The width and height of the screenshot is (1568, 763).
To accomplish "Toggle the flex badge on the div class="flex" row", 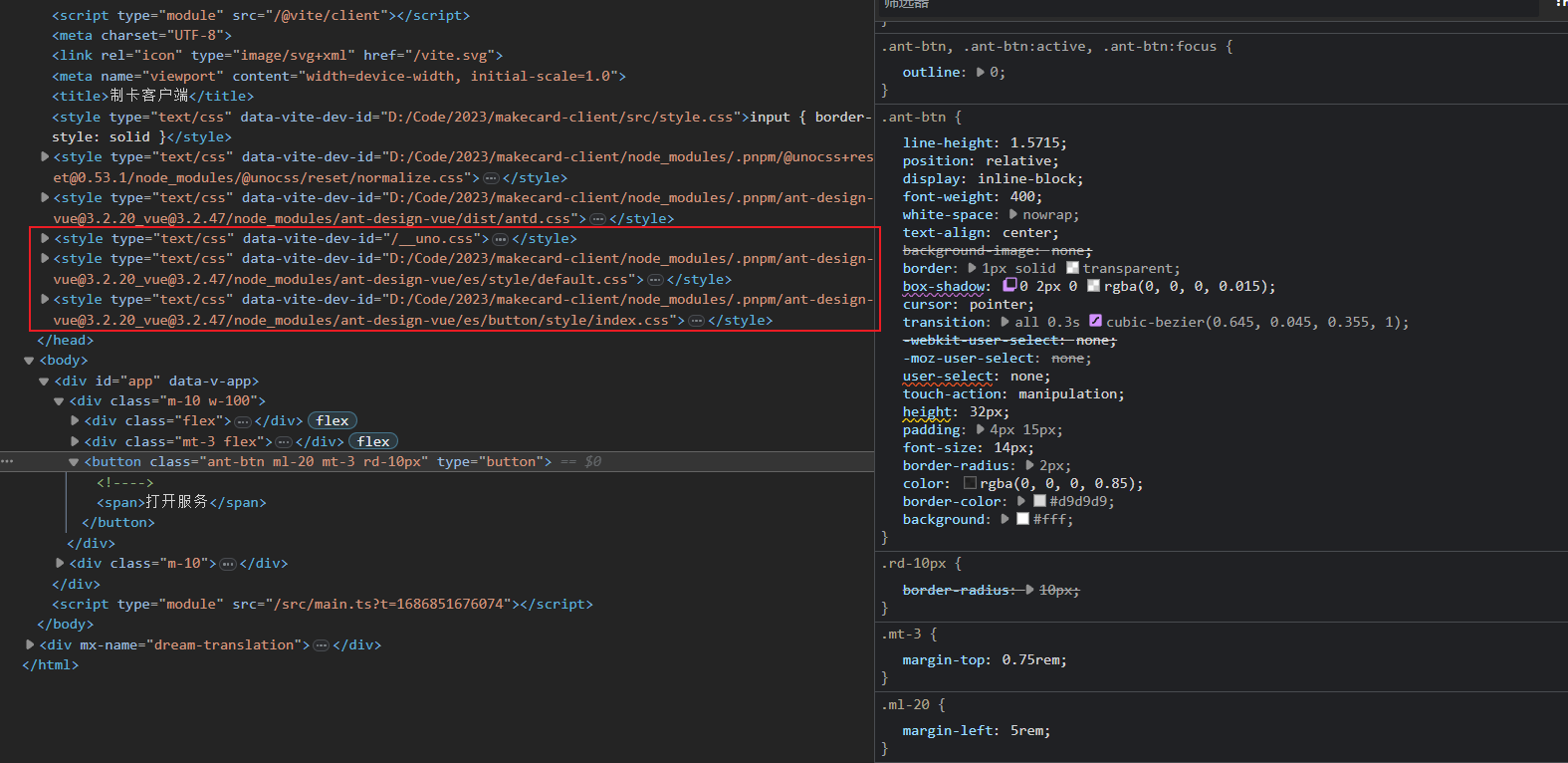I will click(333, 420).
